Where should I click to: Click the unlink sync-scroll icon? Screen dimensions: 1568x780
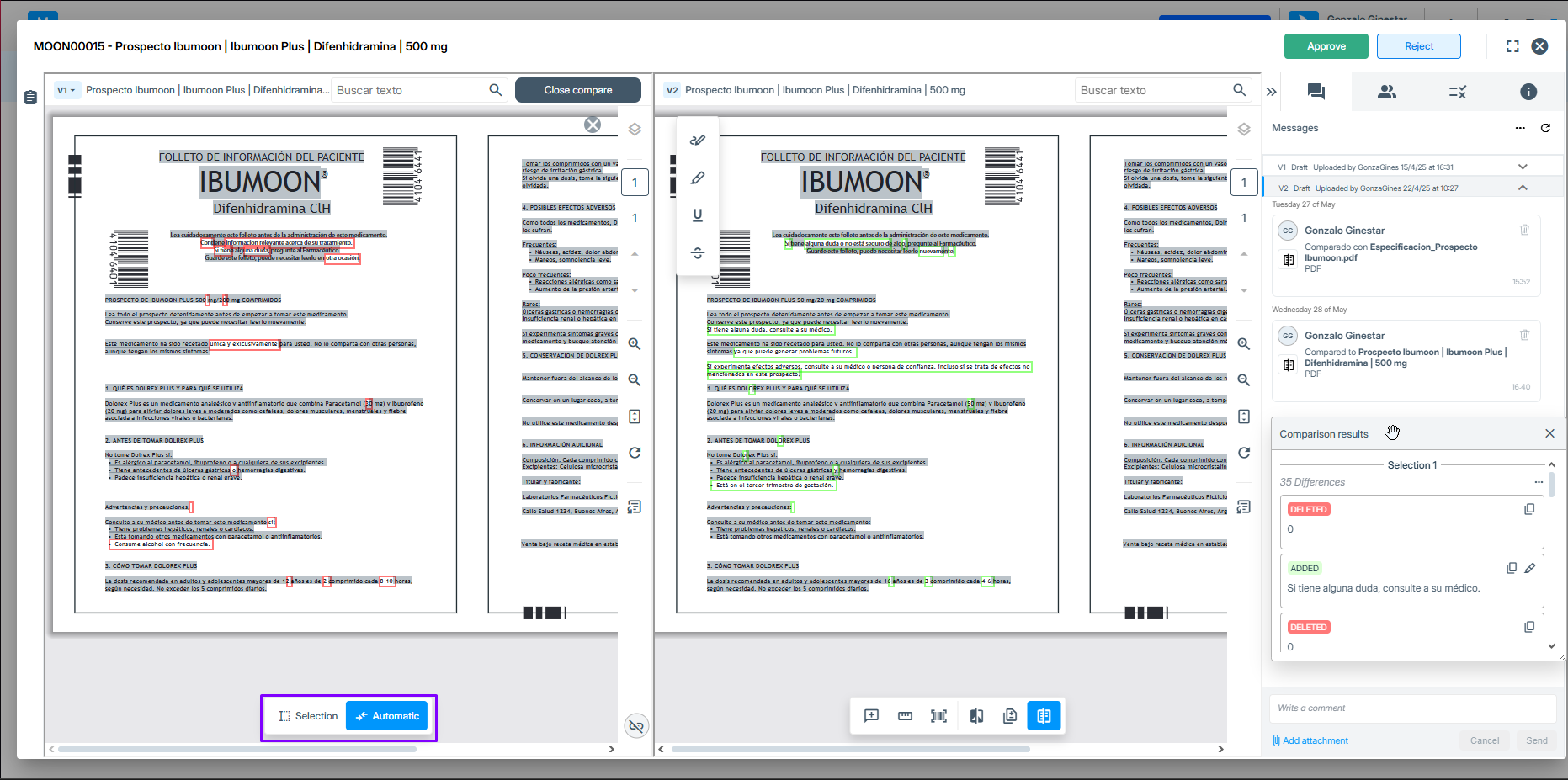(x=636, y=725)
